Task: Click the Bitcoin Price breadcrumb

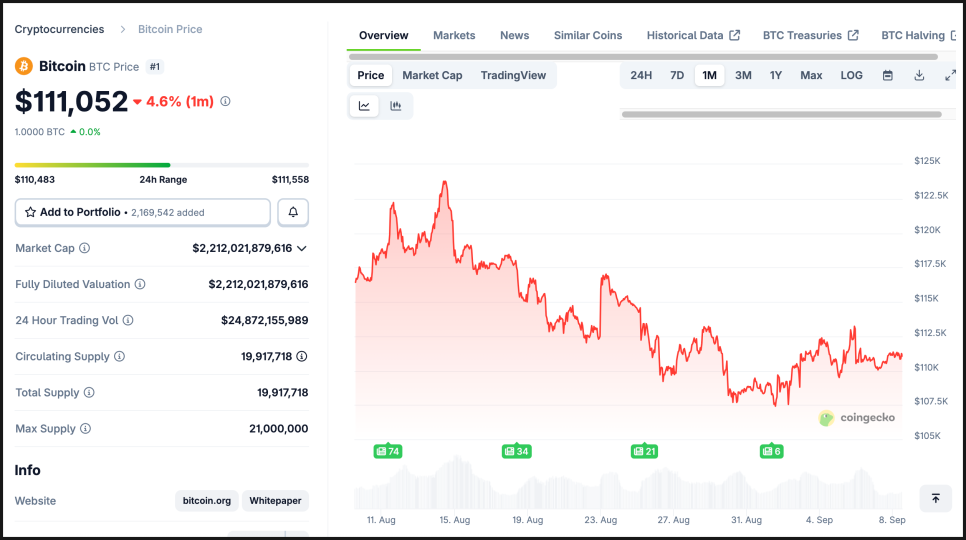Action: coord(170,29)
